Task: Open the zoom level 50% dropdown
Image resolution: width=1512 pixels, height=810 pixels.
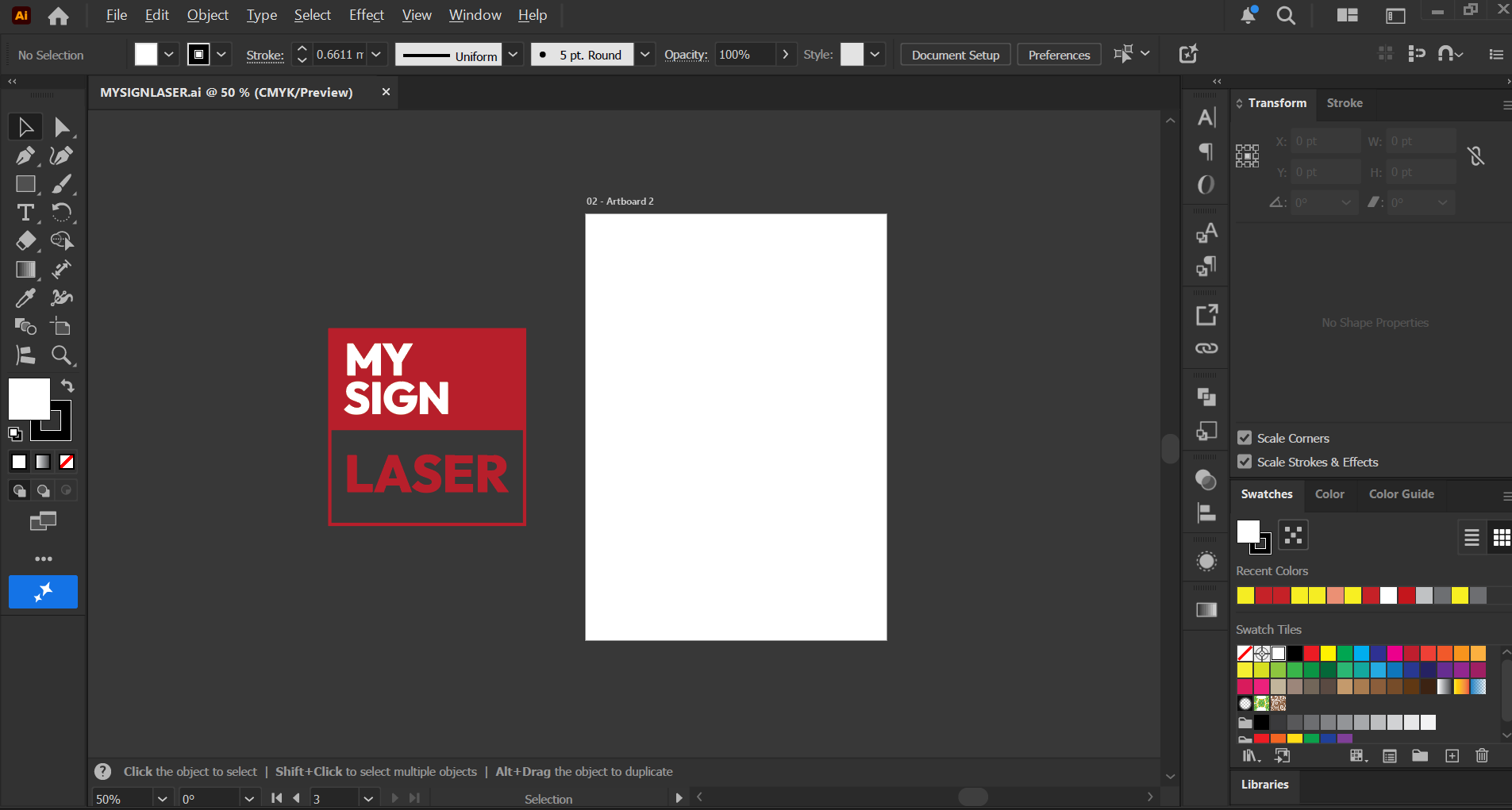Action: [x=163, y=799]
